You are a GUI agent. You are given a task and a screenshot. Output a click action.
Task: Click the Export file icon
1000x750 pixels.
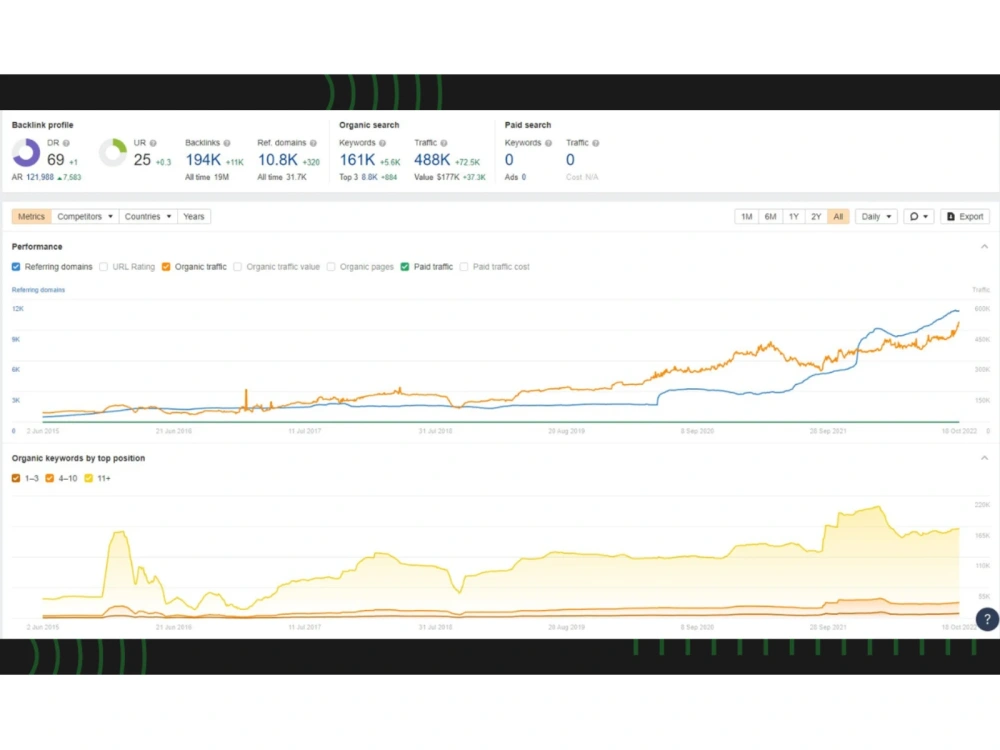coord(950,217)
